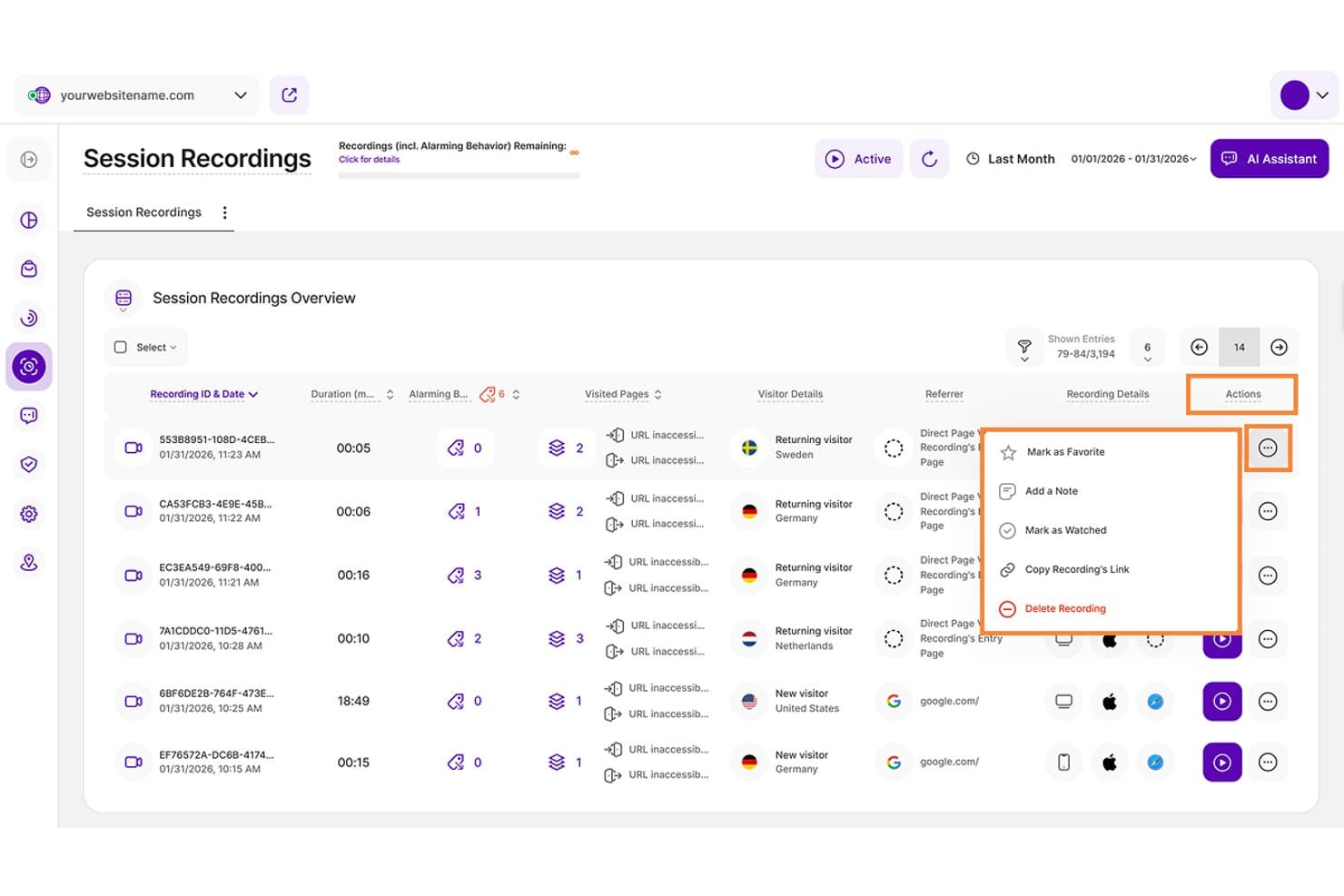Image resolution: width=1344 pixels, height=896 pixels.
Task: Click the Last Month period button
Action: click(1010, 159)
